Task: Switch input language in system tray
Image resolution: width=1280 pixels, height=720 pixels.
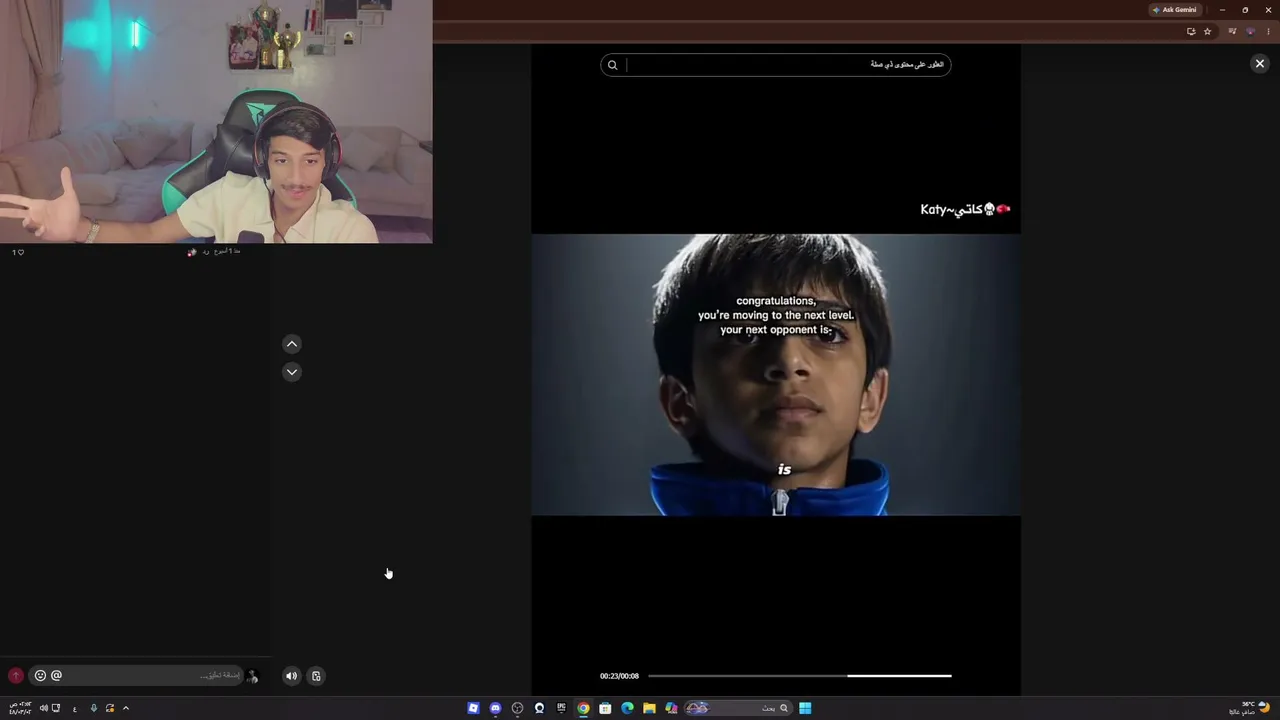Action: pos(74,709)
